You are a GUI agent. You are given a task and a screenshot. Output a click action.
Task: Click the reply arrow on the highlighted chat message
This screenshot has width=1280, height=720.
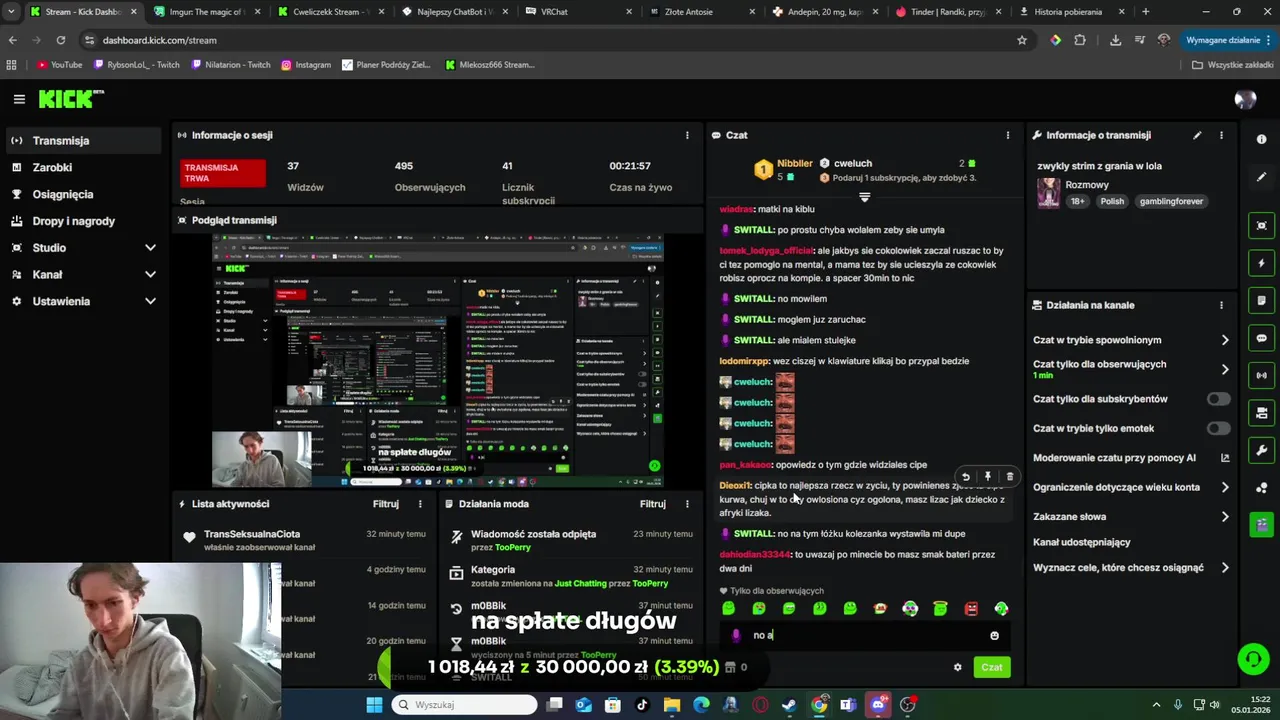[x=965, y=476]
